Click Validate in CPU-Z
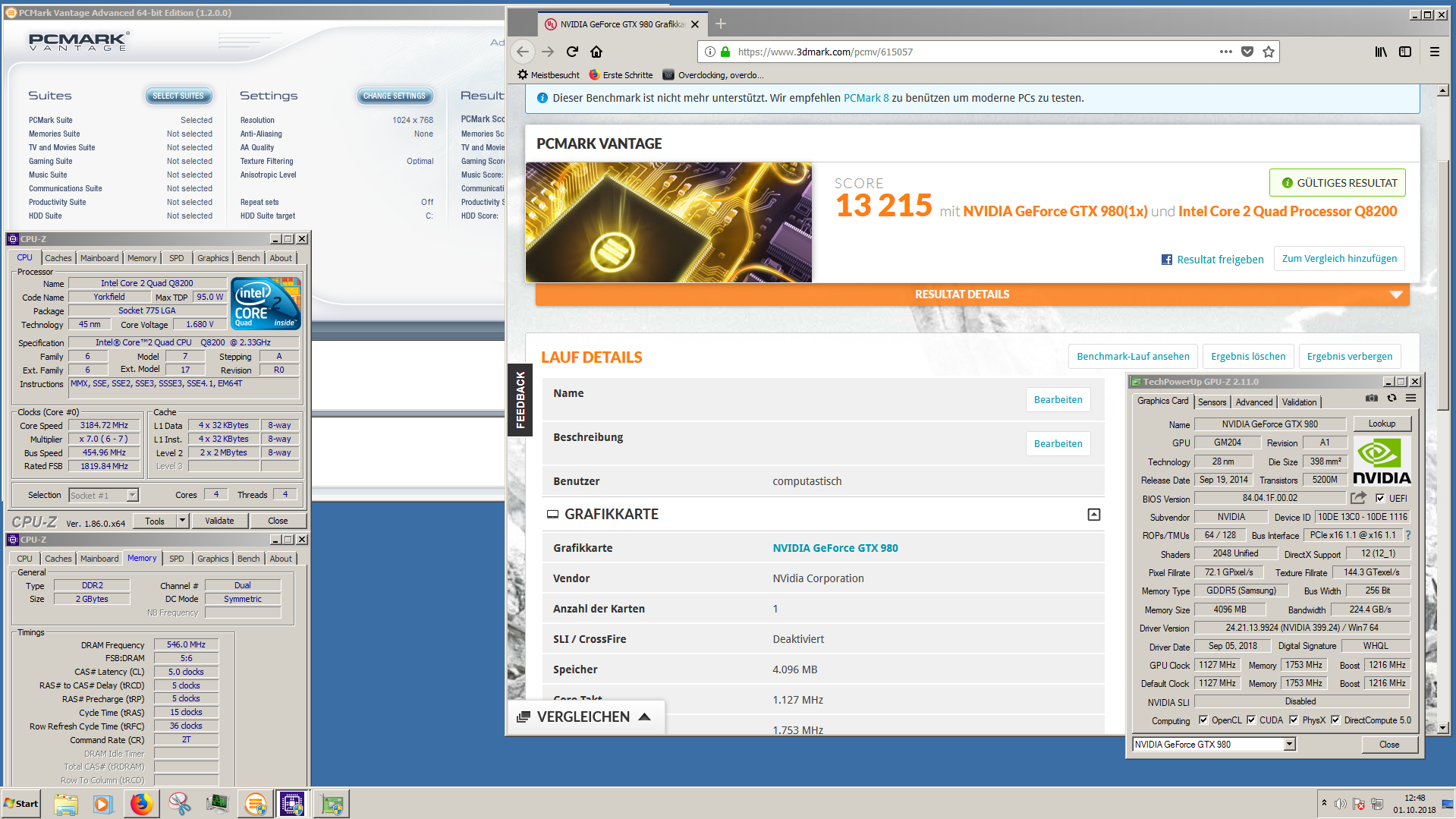The height and width of the screenshot is (819, 1456). coord(219,521)
